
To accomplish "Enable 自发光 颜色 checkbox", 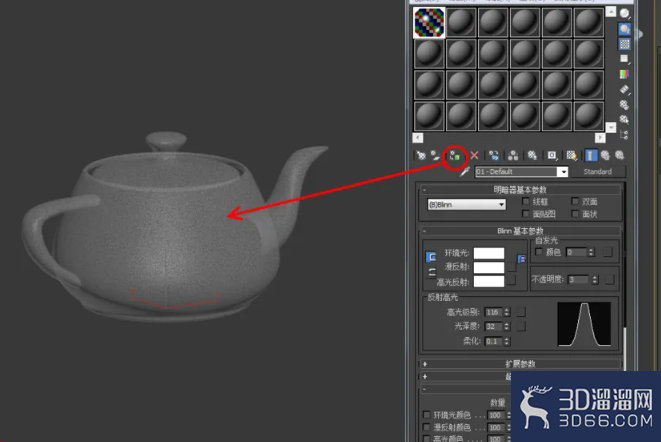I will (x=538, y=252).
